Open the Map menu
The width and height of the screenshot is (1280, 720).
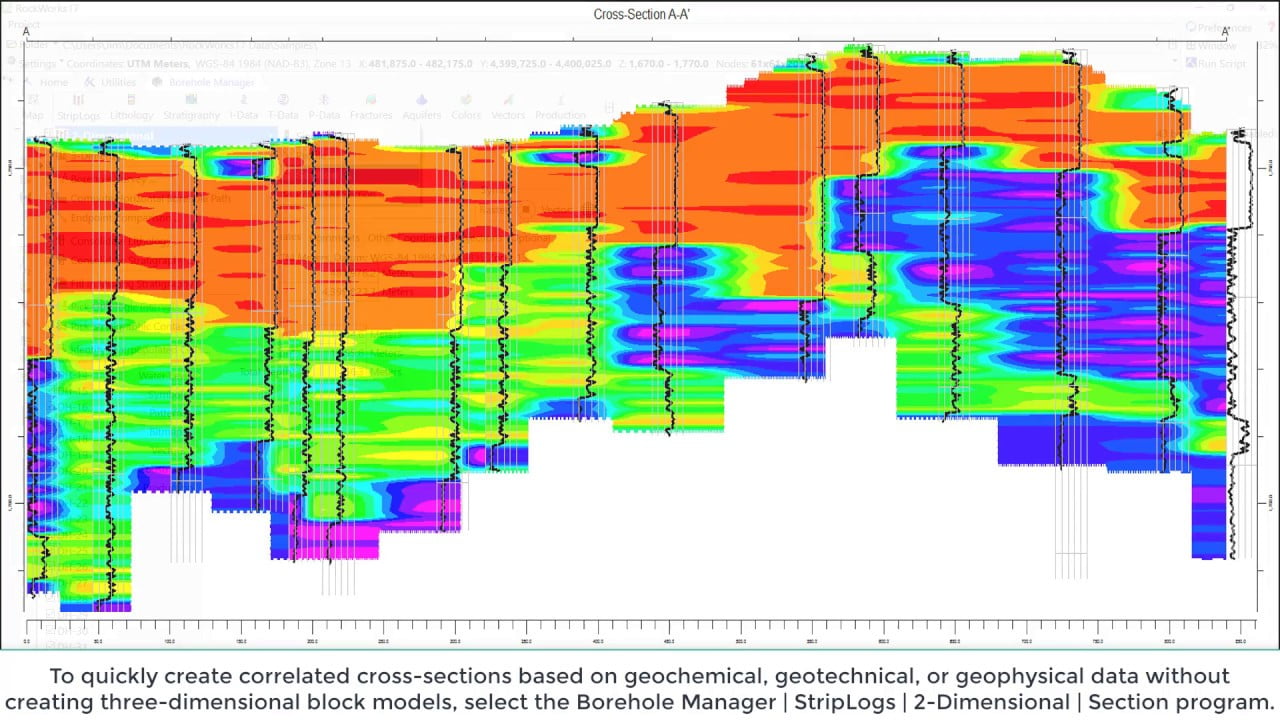point(34,107)
